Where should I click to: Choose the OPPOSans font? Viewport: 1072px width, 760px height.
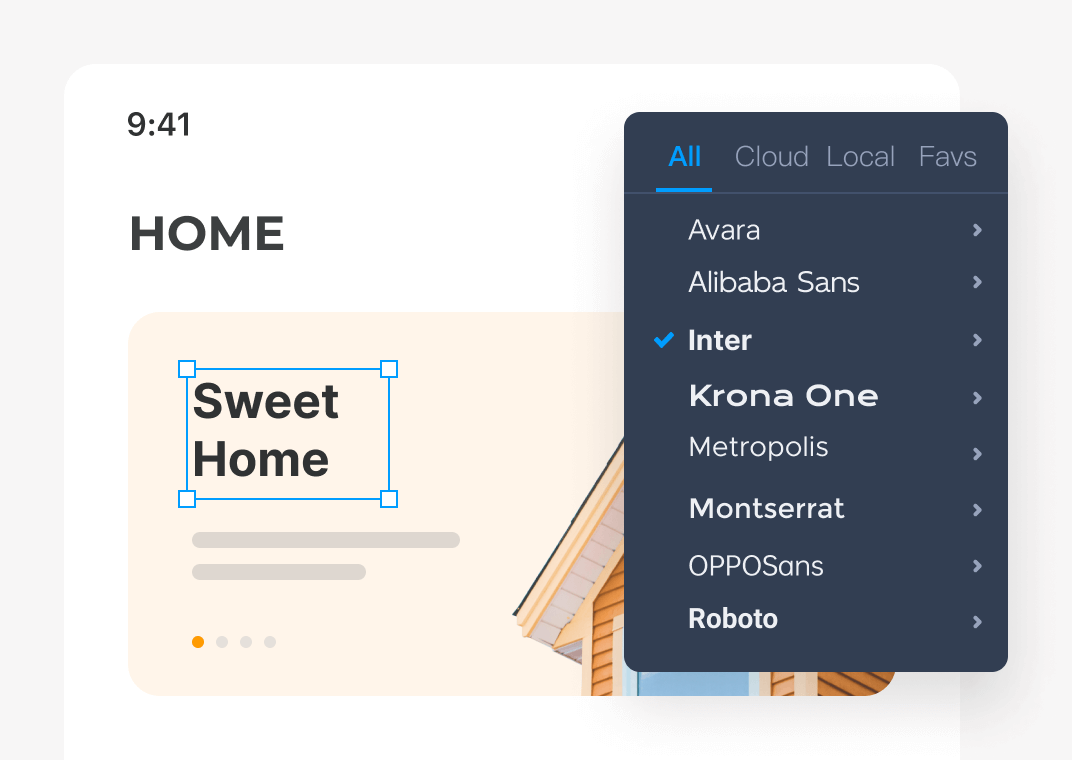pos(755,566)
